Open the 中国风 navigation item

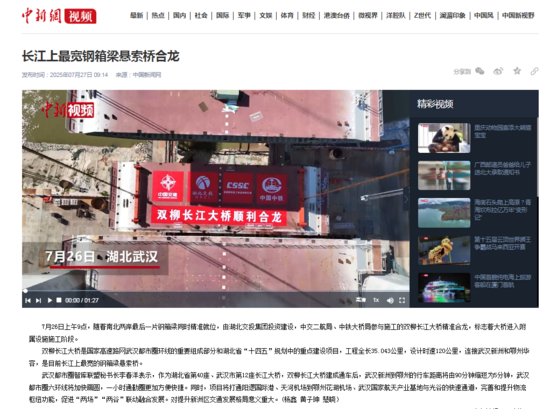[484, 15]
